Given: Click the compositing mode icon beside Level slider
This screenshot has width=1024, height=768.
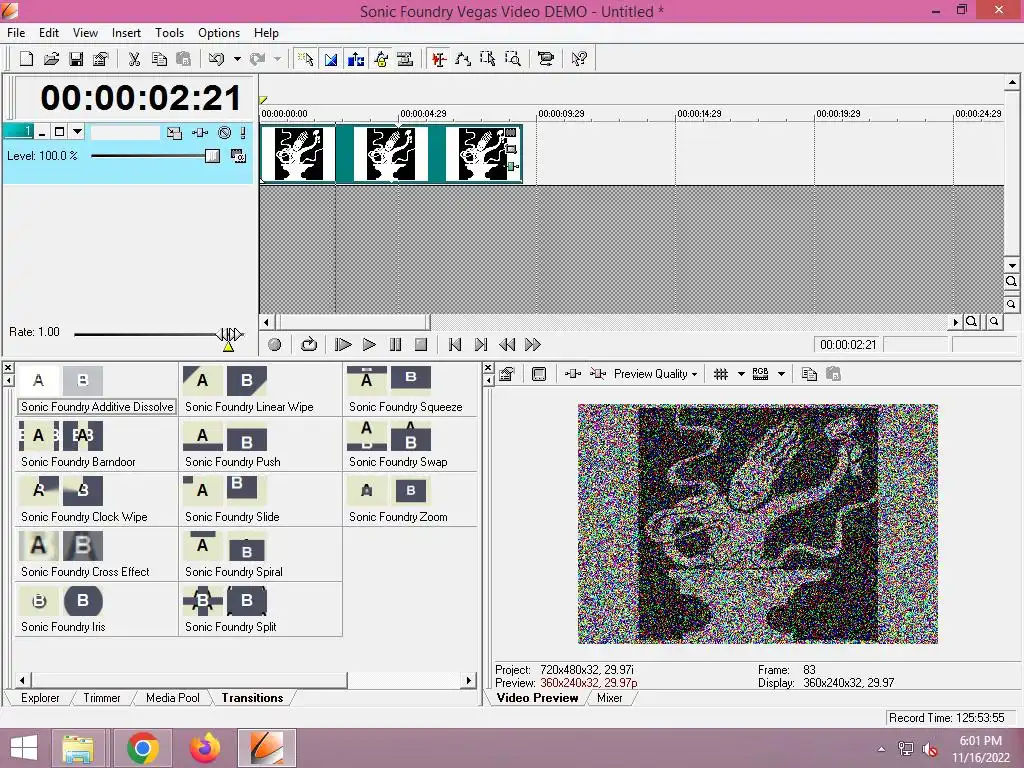Looking at the screenshot, I should point(238,156).
